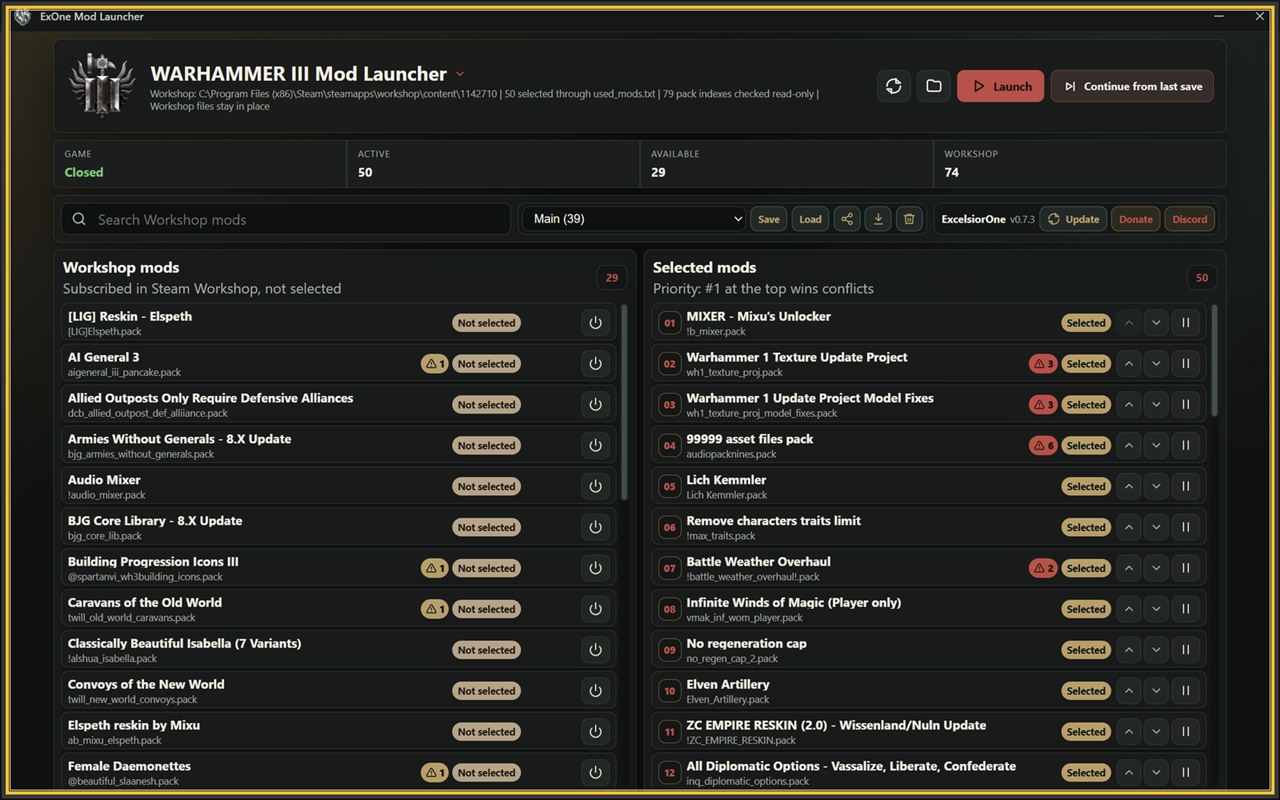1280x800 pixels.
Task: Move Elven Artillery up in priority
Action: pos(1129,691)
